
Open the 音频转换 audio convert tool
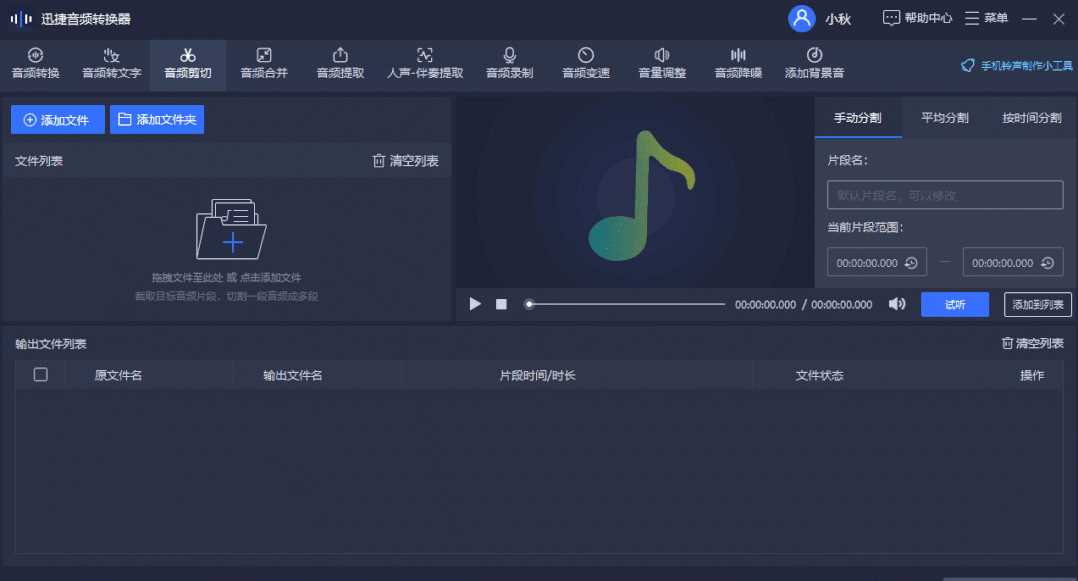[36, 63]
